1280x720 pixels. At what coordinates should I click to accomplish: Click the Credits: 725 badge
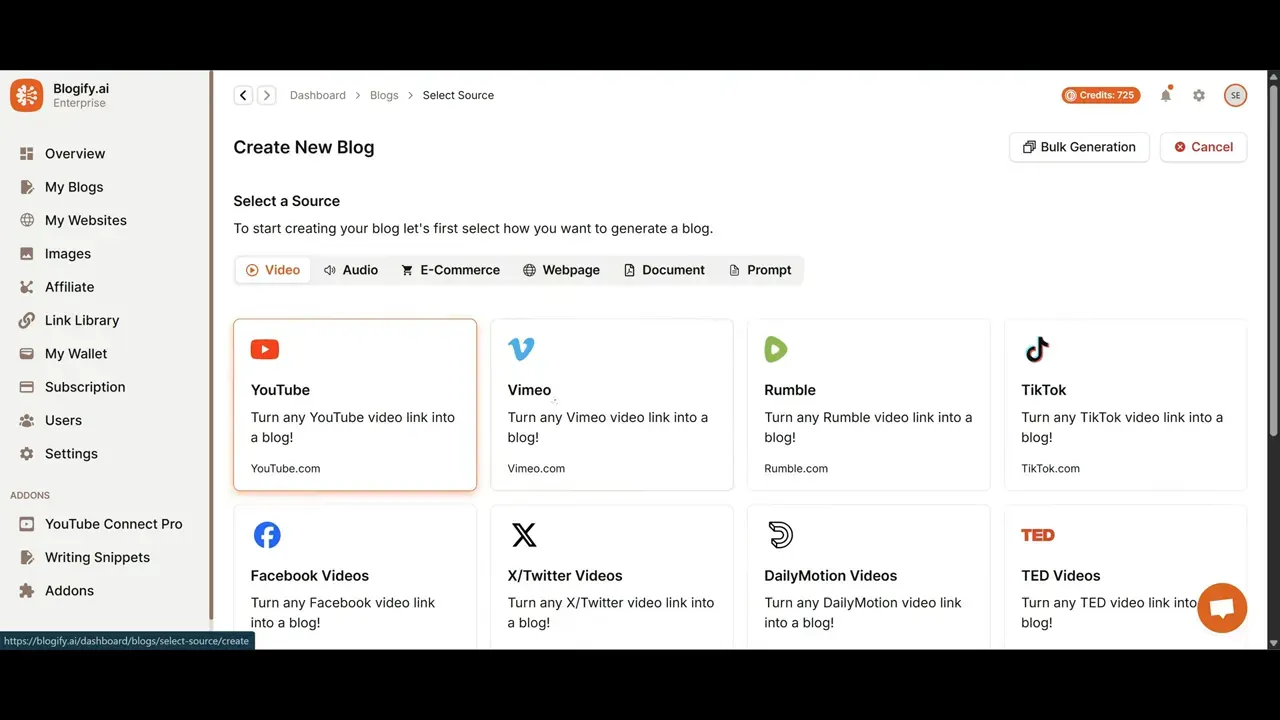click(1100, 95)
